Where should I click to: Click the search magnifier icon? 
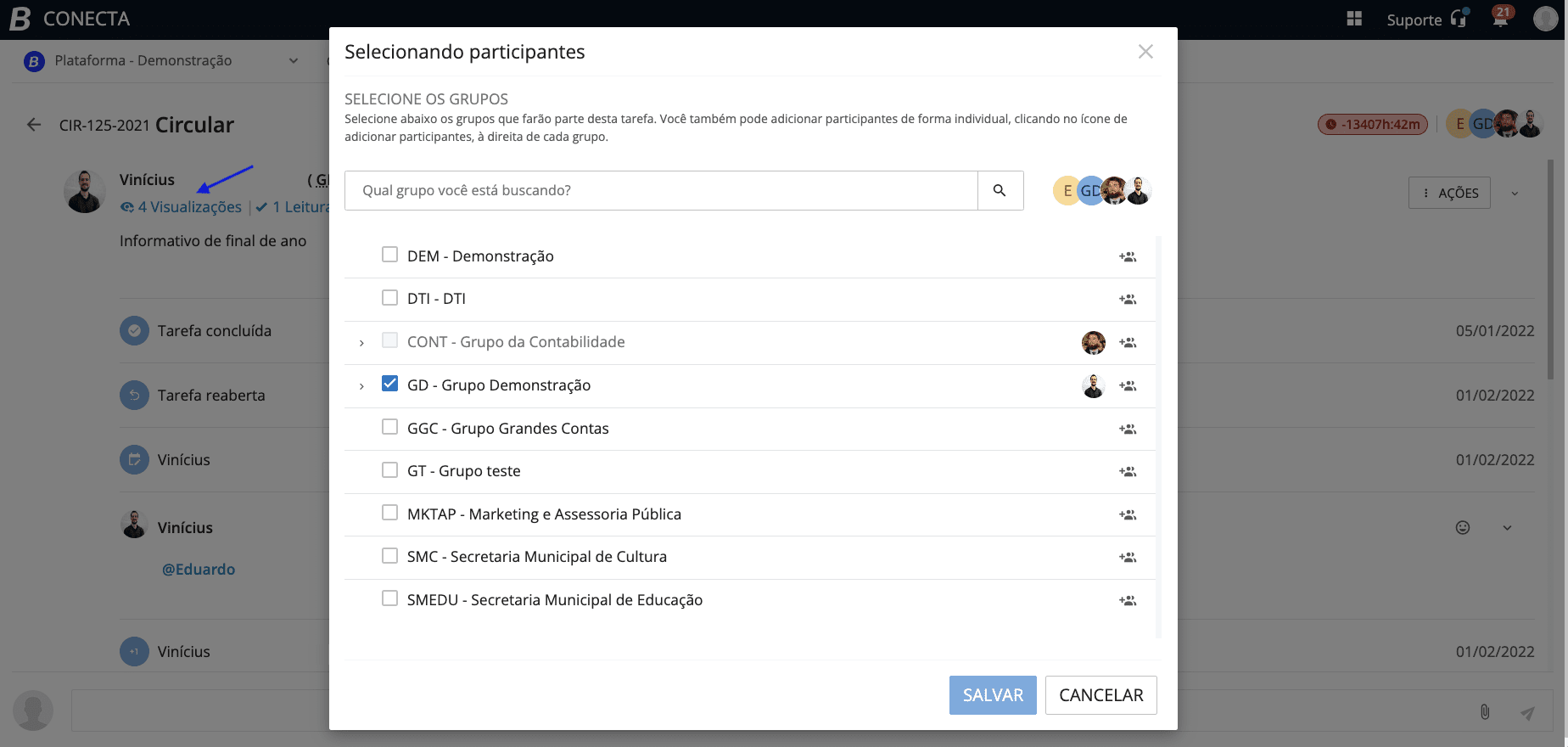[1000, 190]
